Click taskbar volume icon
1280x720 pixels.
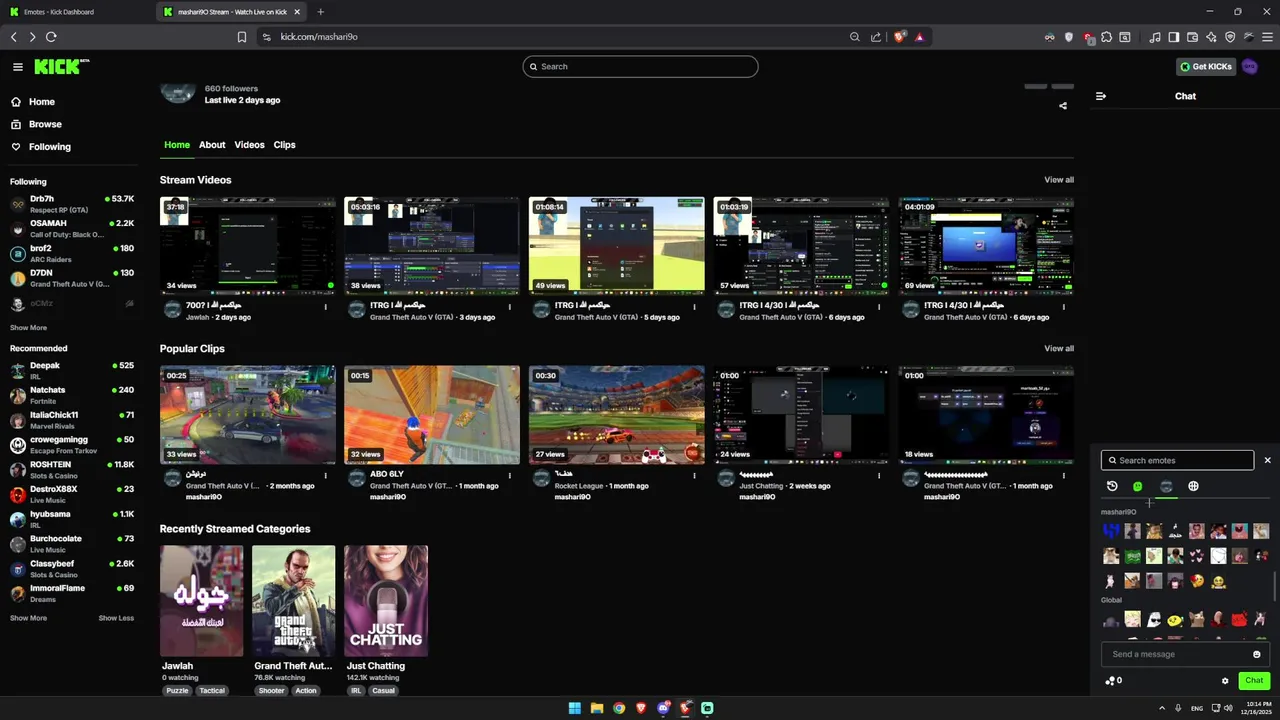(x=1228, y=708)
